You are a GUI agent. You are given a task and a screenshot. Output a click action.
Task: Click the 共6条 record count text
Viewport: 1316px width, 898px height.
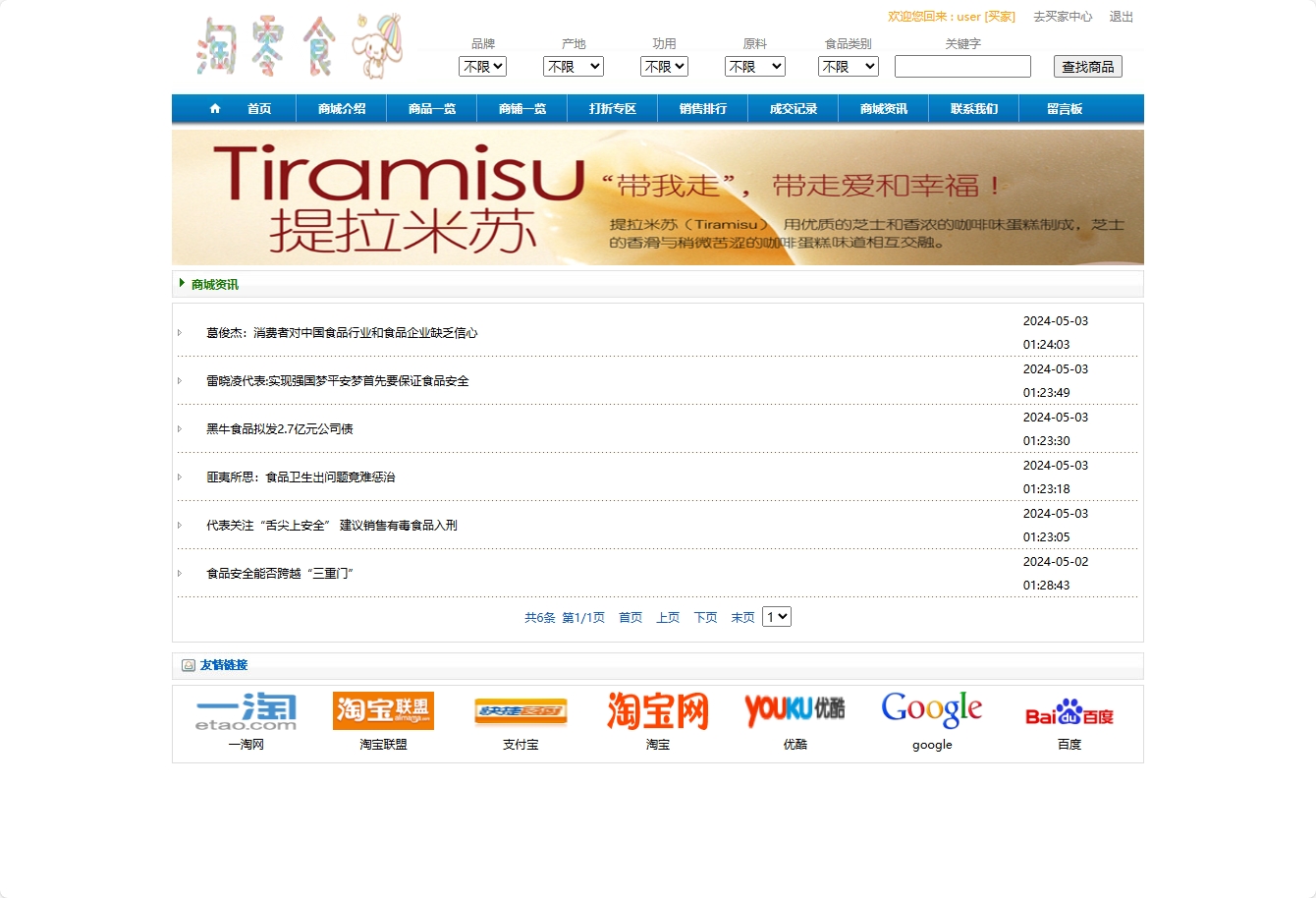(x=540, y=618)
